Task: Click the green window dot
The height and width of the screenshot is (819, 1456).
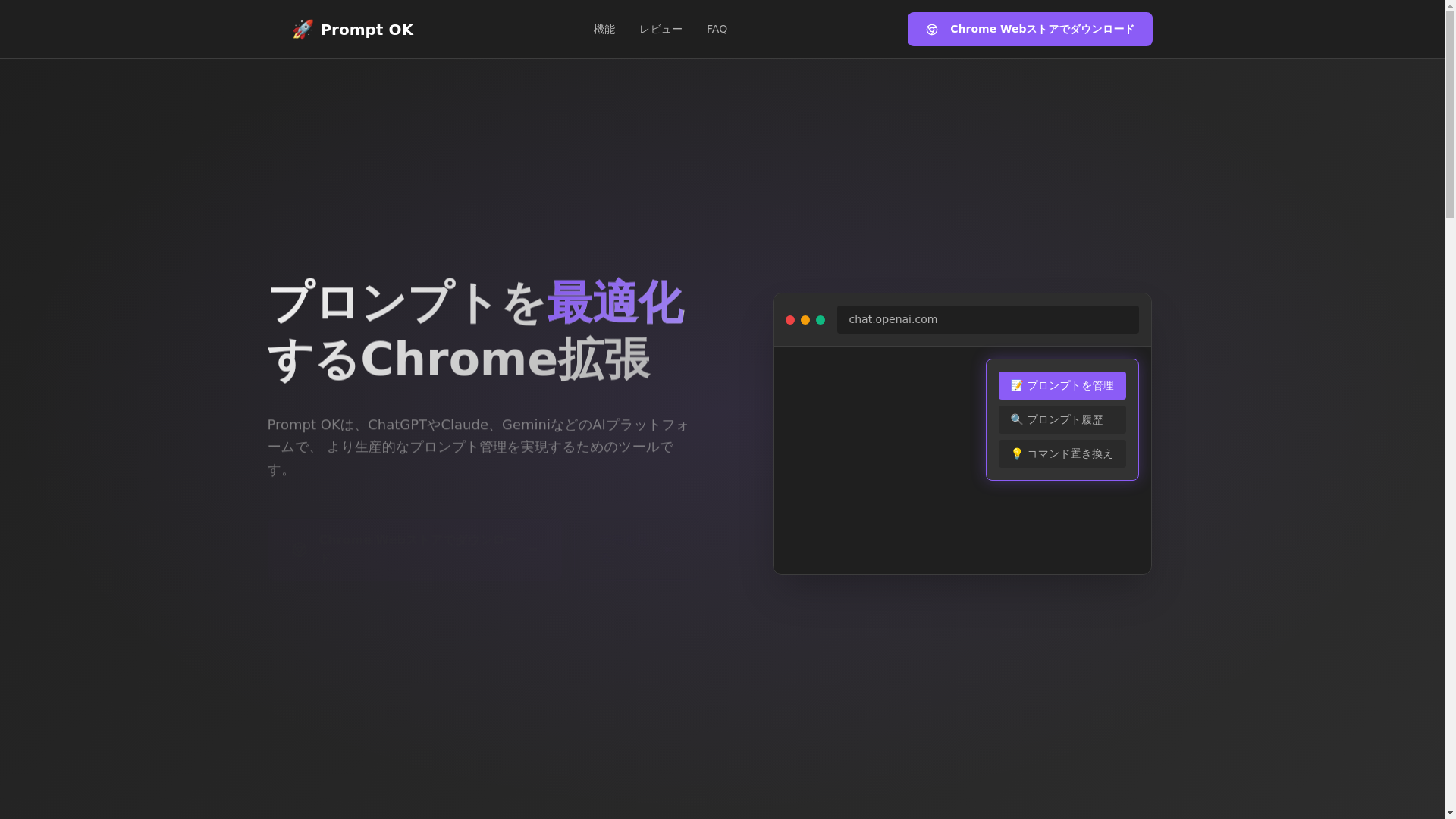Action: click(821, 320)
